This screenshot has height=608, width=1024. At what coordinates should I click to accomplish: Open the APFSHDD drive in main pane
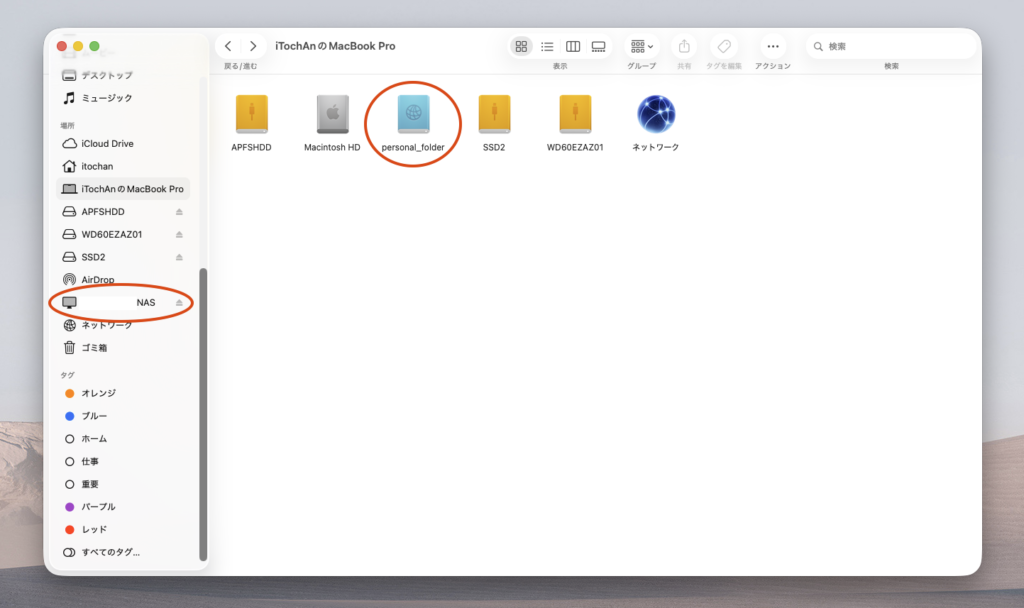click(251, 115)
